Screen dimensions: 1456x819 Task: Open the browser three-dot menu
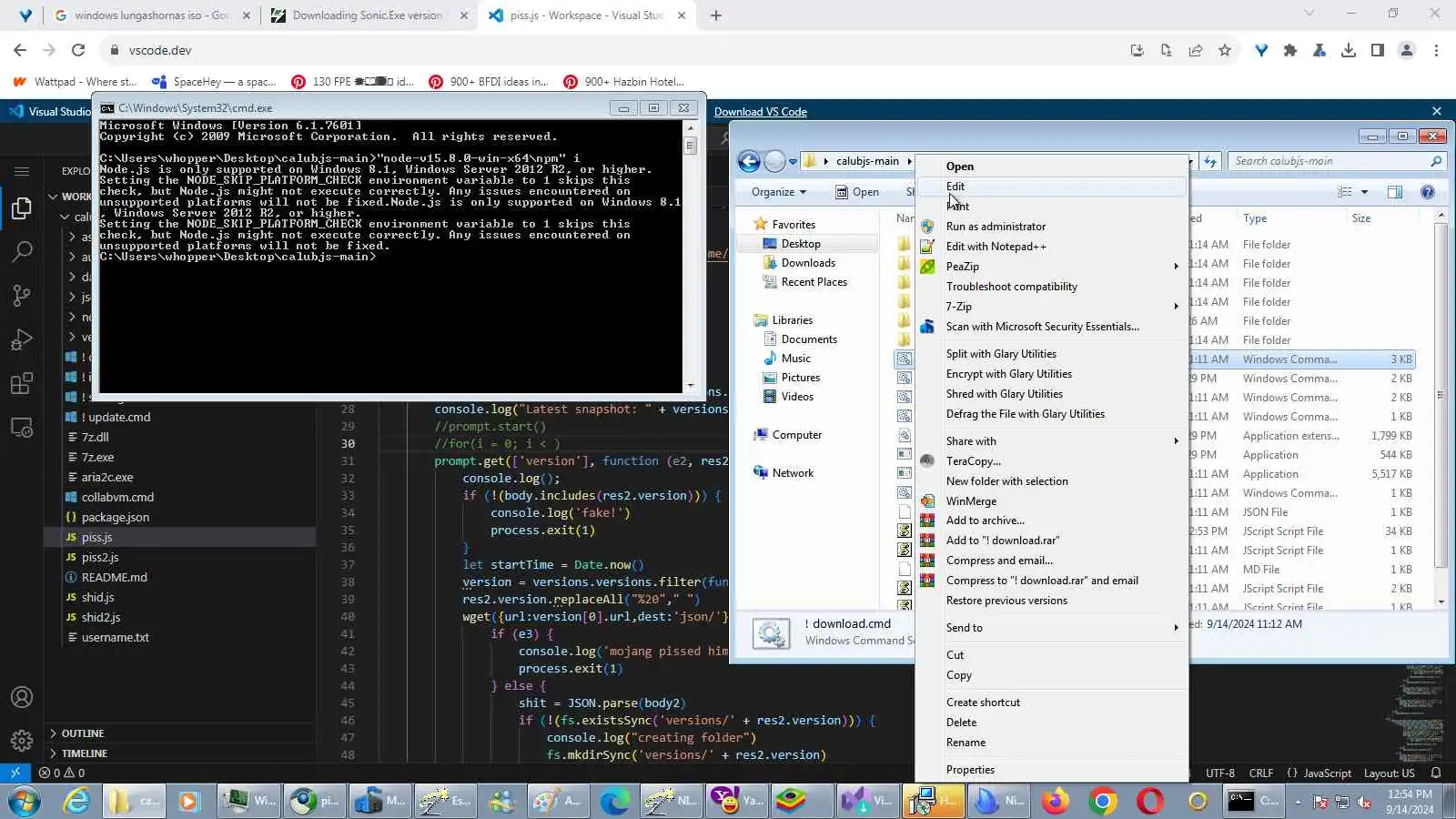click(1436, 50)
